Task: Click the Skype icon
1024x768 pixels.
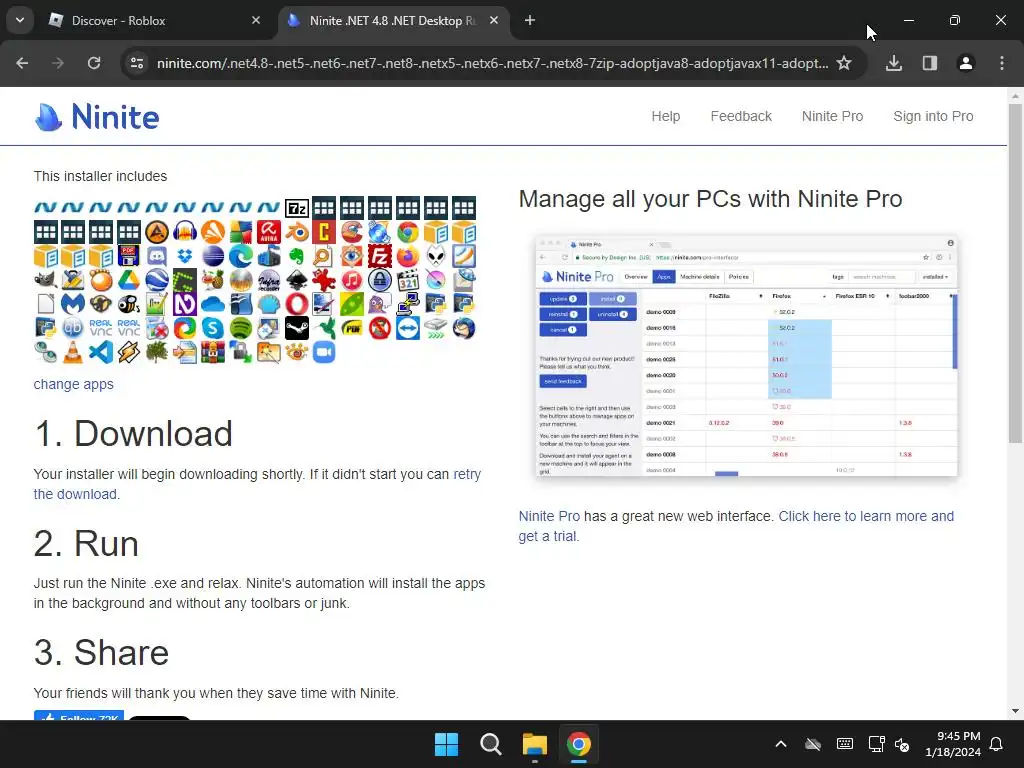Action: click(213, 328)
